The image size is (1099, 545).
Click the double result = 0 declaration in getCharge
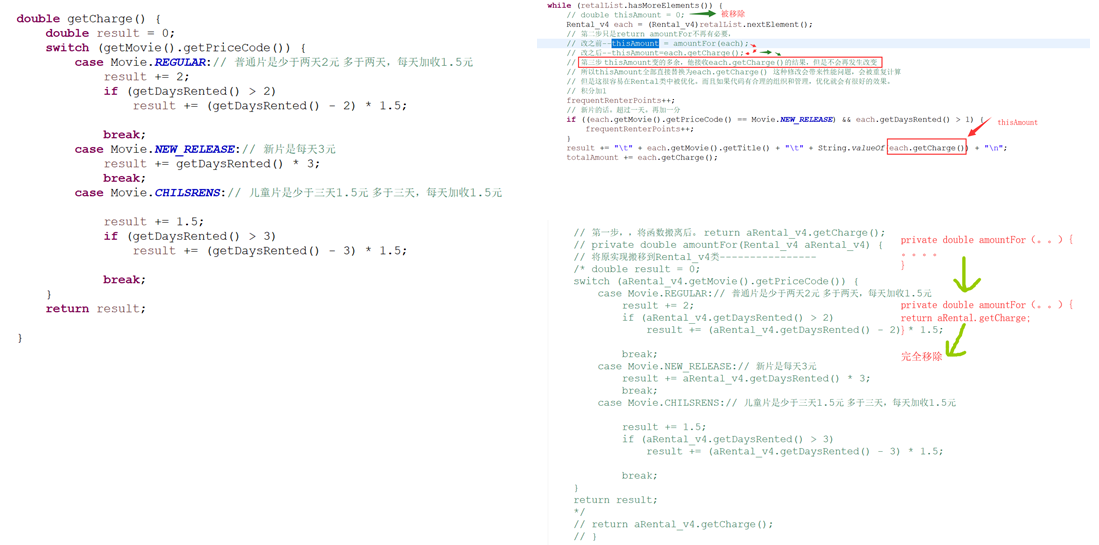tap(109, 33)
